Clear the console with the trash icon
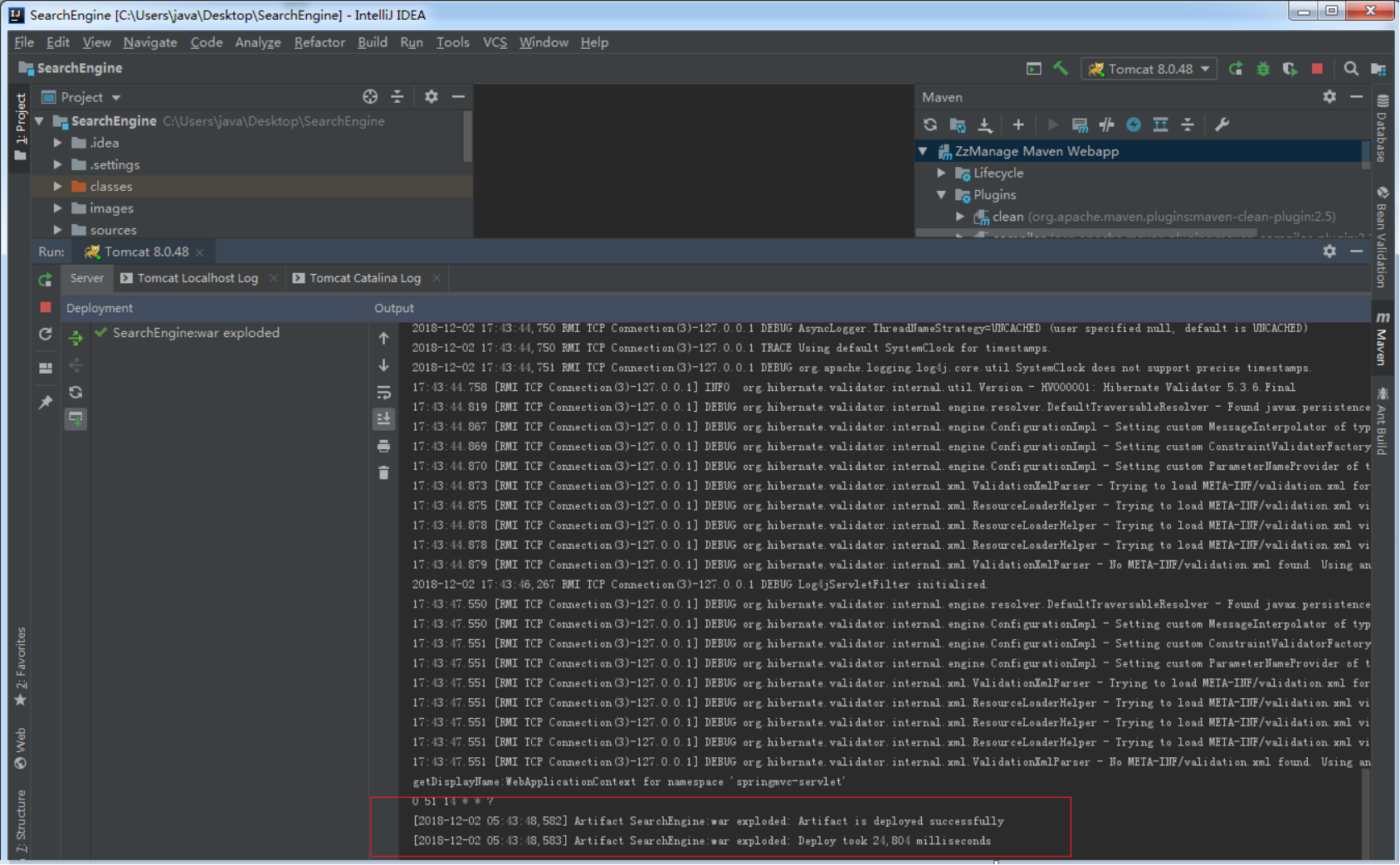Image resolution: width=1400 pixels, height=865 pixels. (x=383, y=473)
